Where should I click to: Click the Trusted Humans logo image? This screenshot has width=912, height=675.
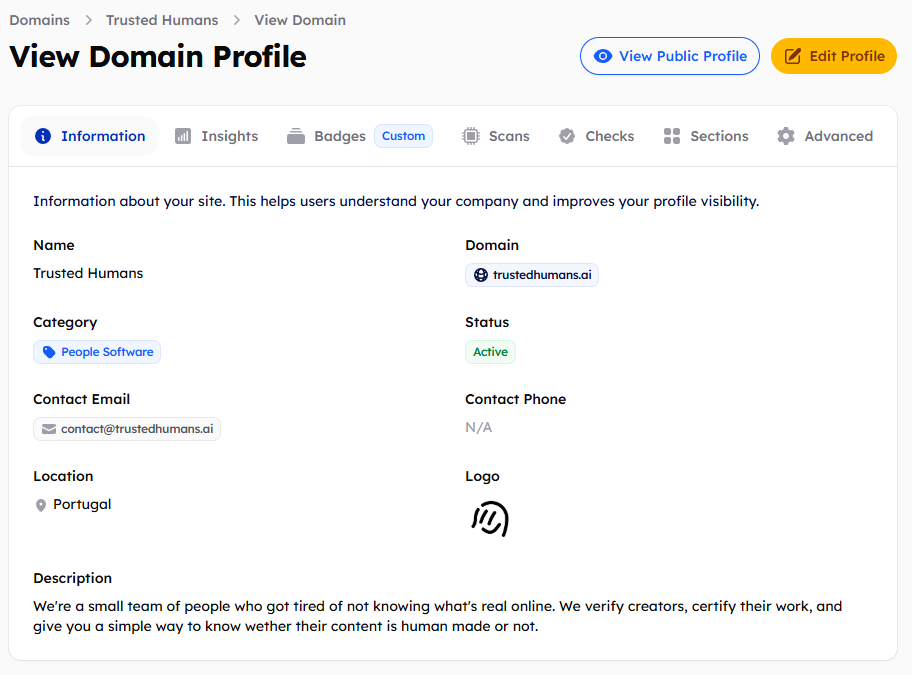coord(489,518)
